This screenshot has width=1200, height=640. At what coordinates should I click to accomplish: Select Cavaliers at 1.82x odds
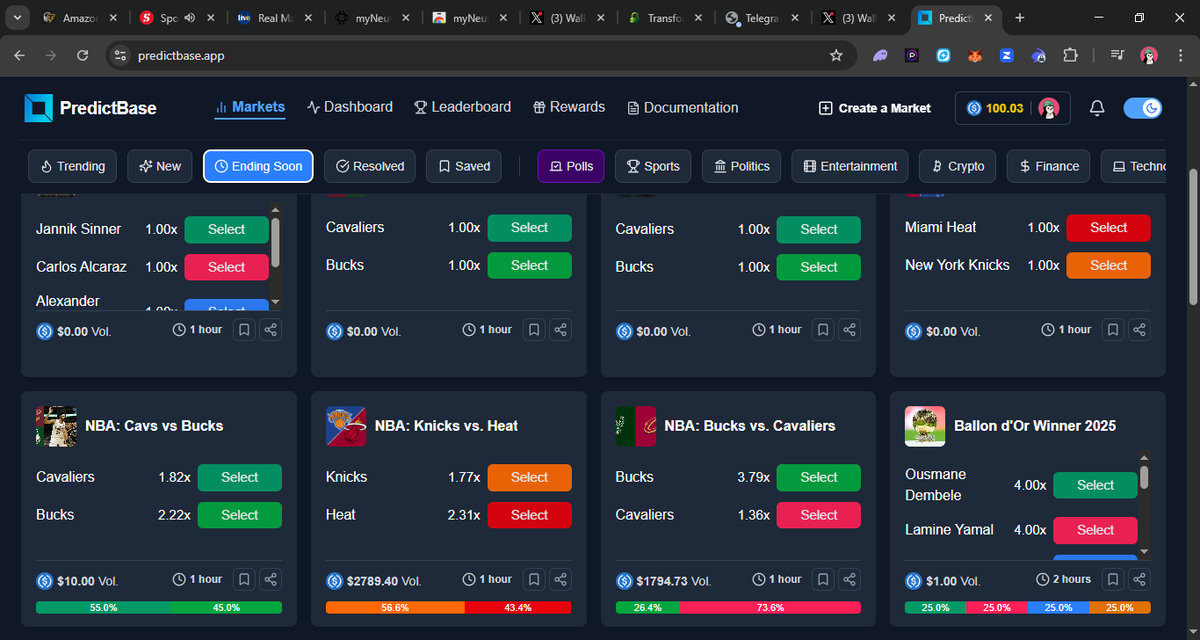(239, 478)
